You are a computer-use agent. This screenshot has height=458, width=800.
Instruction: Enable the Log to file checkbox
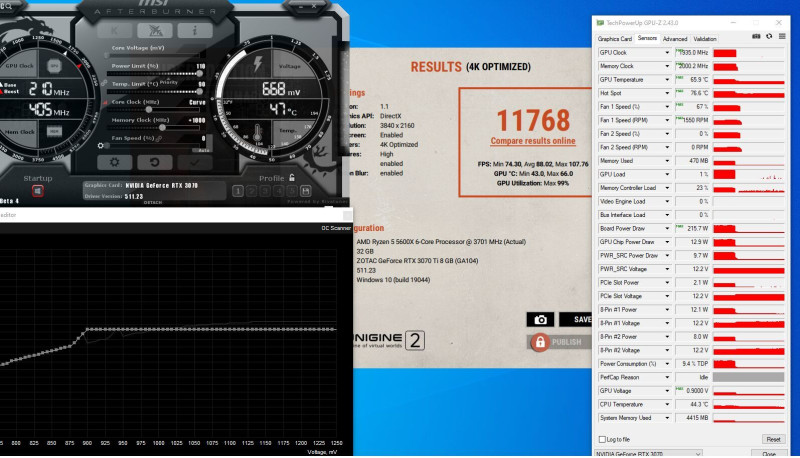click(x=602, y=439)
